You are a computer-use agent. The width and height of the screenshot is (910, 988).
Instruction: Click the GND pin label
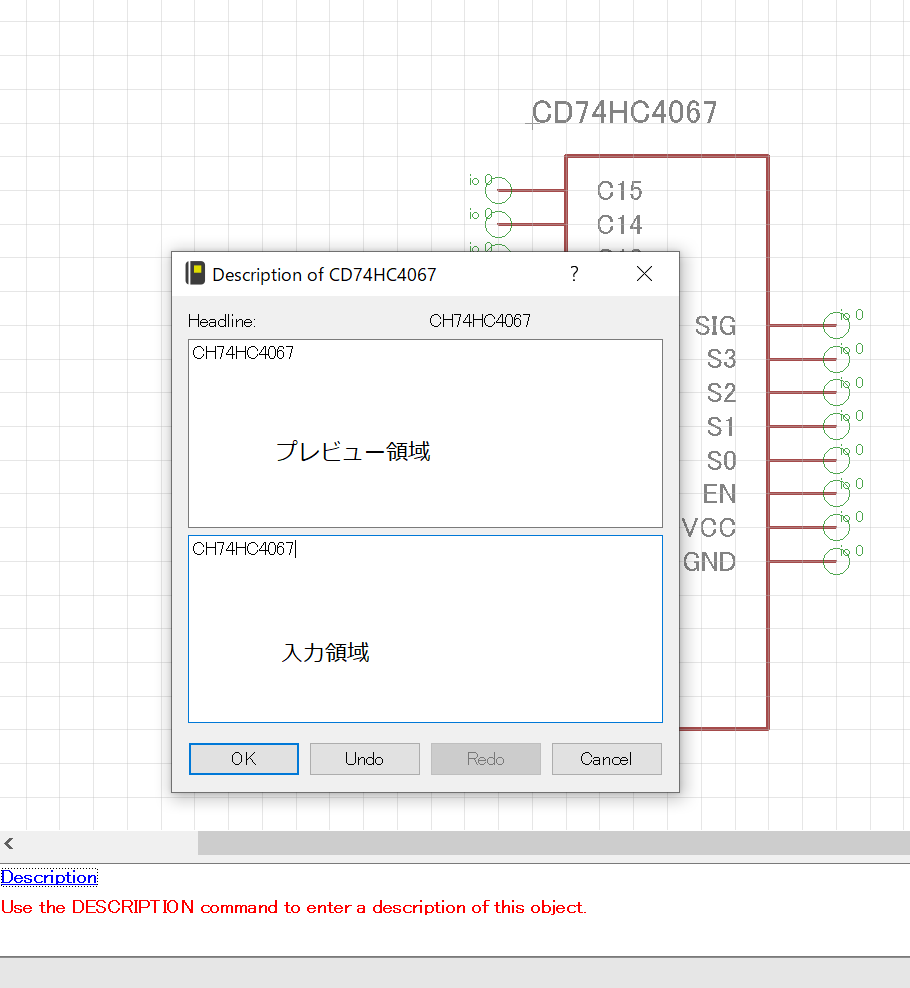(x=710, y=562)
